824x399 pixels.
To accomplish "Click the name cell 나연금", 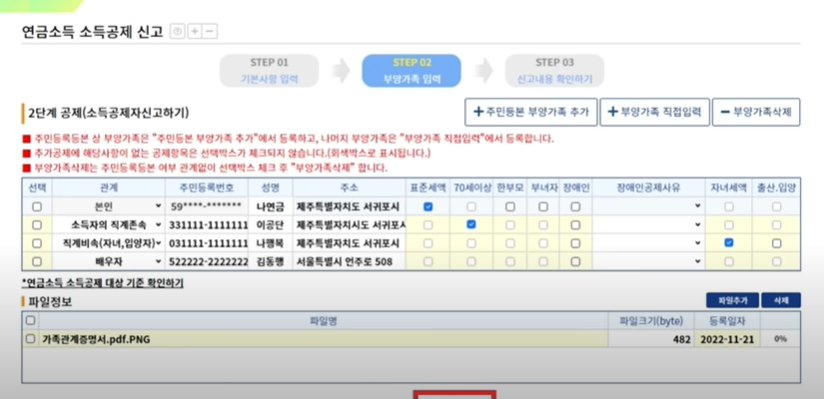I will pyautogui.click(x=270, y=207).
